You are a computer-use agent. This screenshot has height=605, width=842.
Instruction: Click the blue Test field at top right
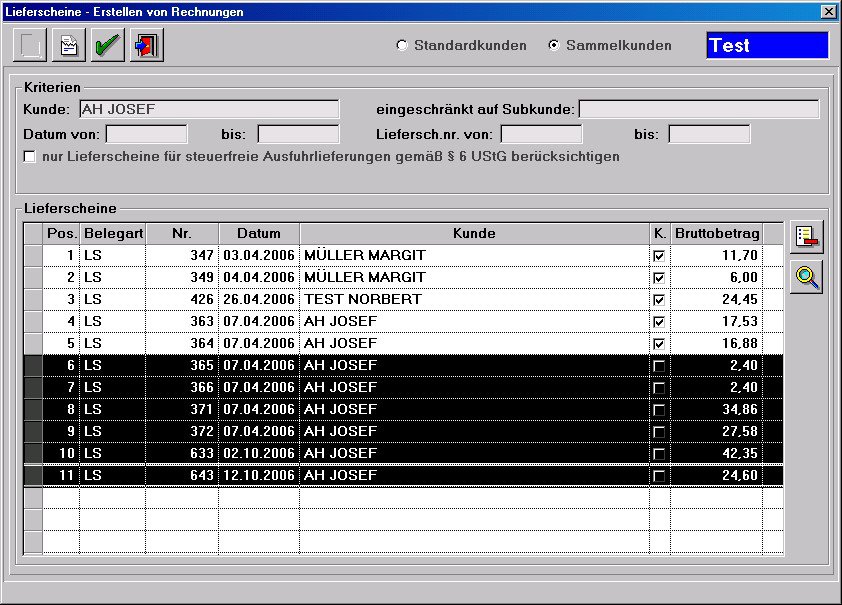[x=767, y=44]
